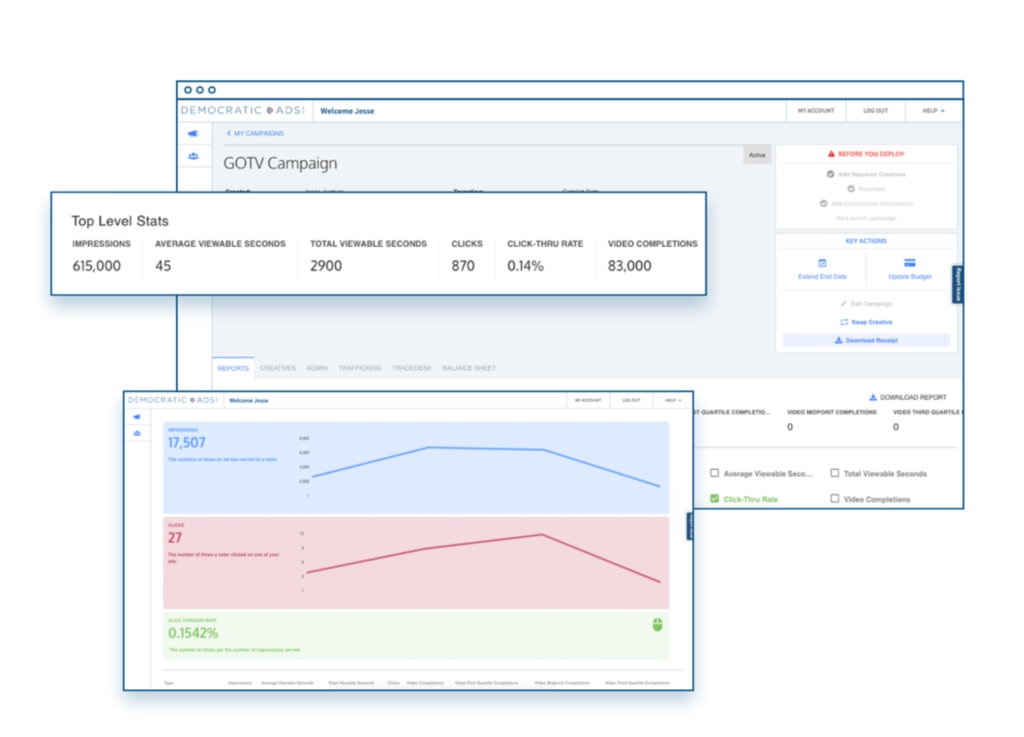Image resolution: width=1024 pixels, height=737 pixels.
Task: Switch to the Balance Sheet tab
Action: [x=469, y=368]
